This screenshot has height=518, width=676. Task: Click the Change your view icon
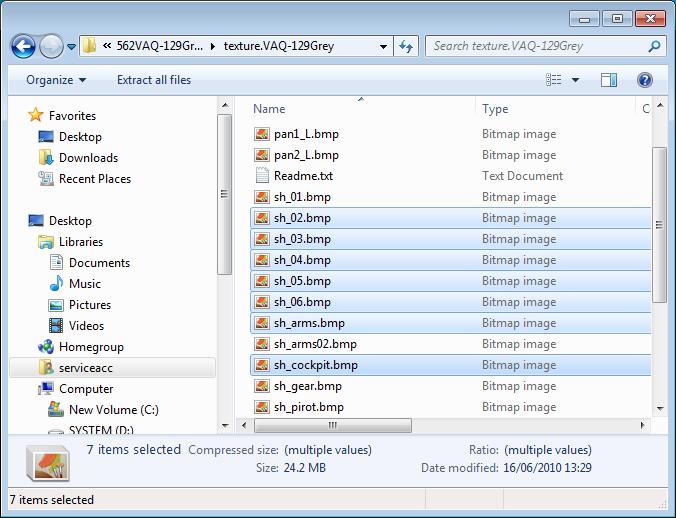tap(554, 80)
